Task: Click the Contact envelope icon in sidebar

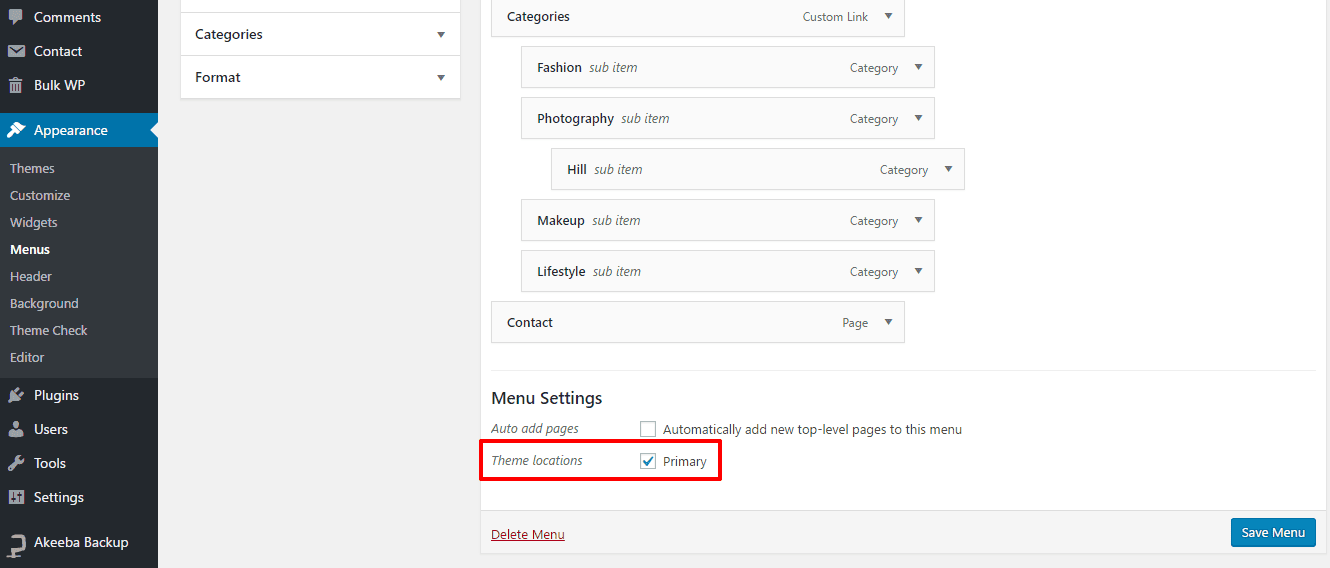Action: (16, 51)
